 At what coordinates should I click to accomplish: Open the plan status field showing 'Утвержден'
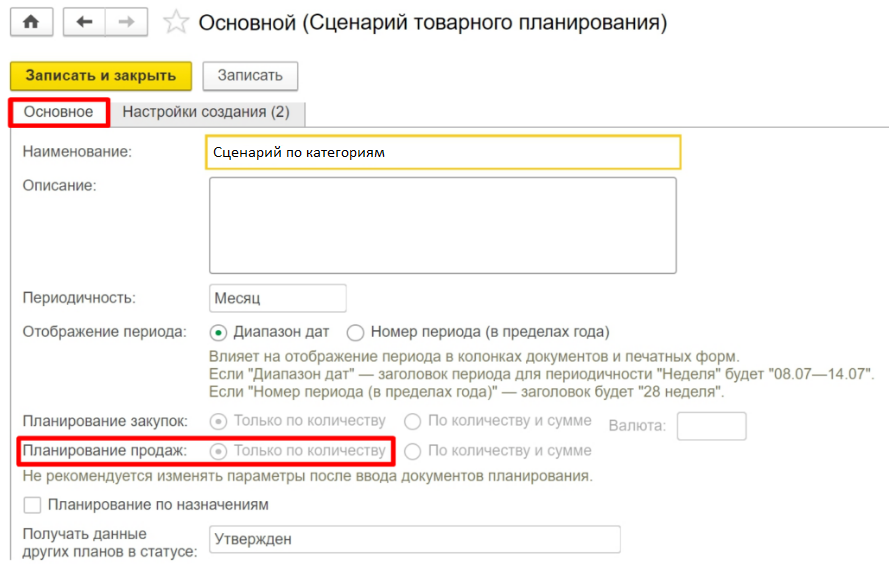[x=414, y=539]
